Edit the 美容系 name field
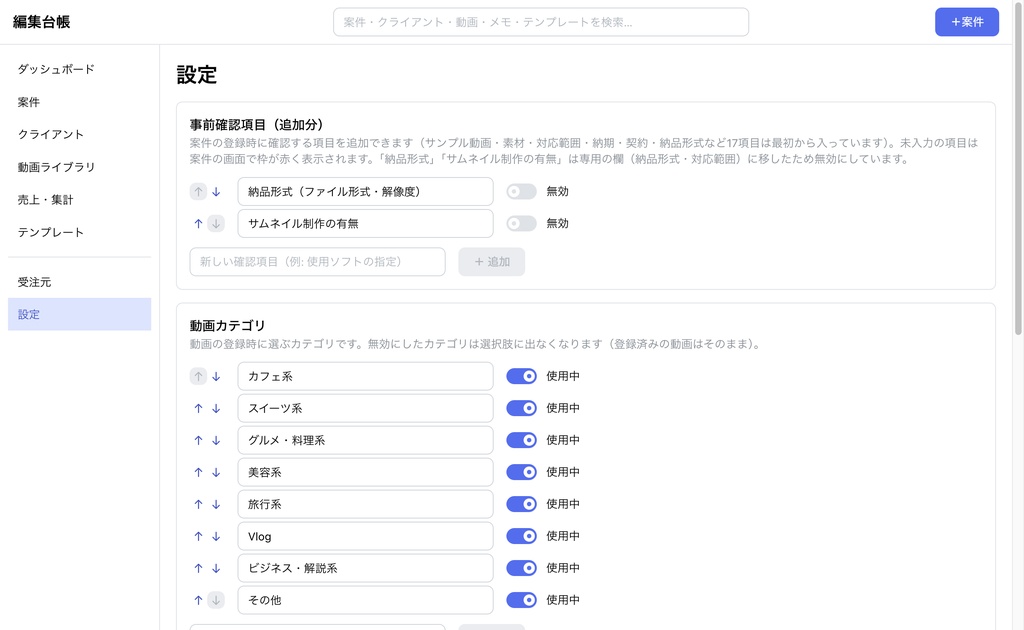 click(x=365, y=472)
